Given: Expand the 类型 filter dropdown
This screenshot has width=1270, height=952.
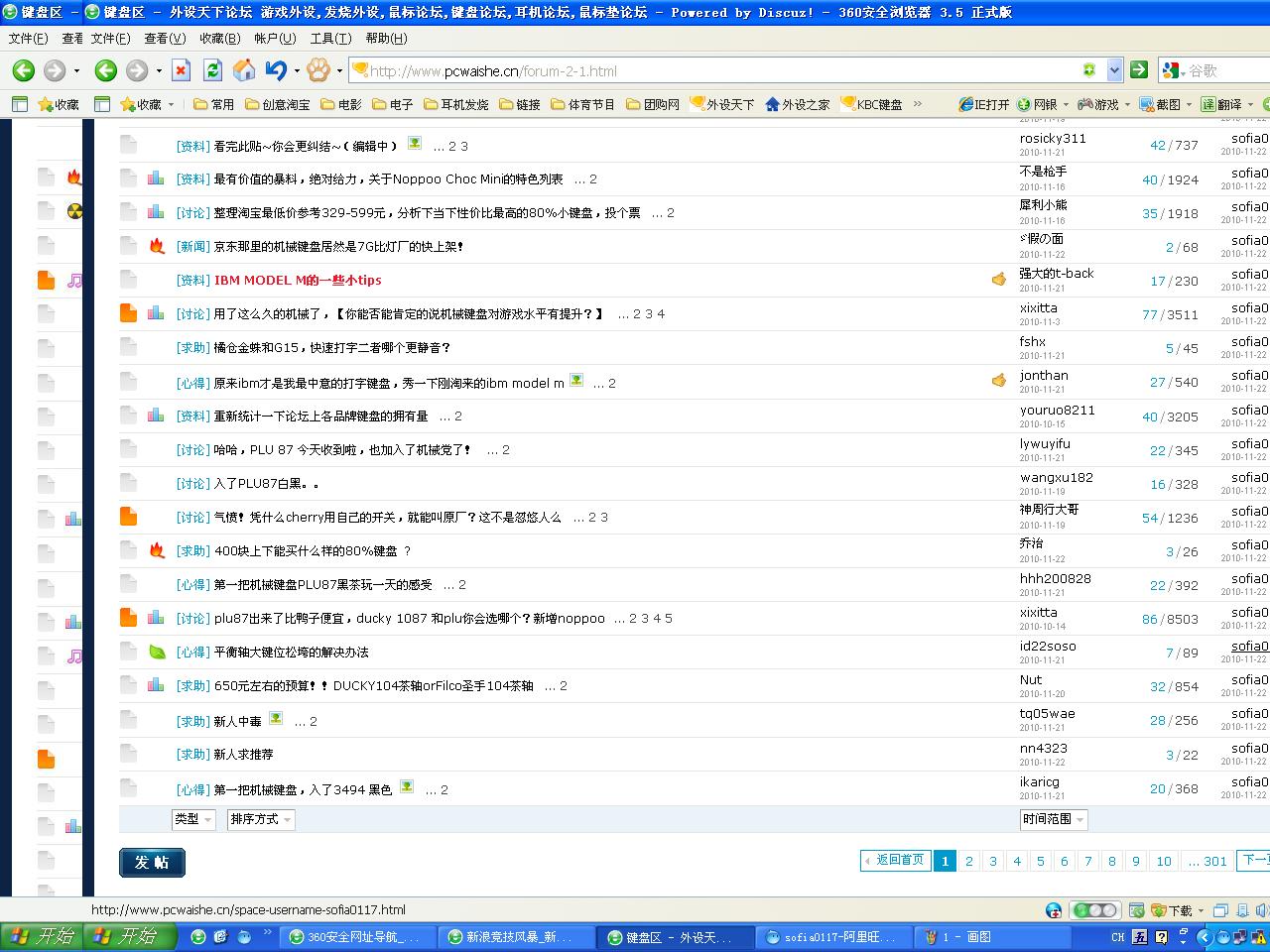Looking at the screenshot, I should click(x=193, y=819).
